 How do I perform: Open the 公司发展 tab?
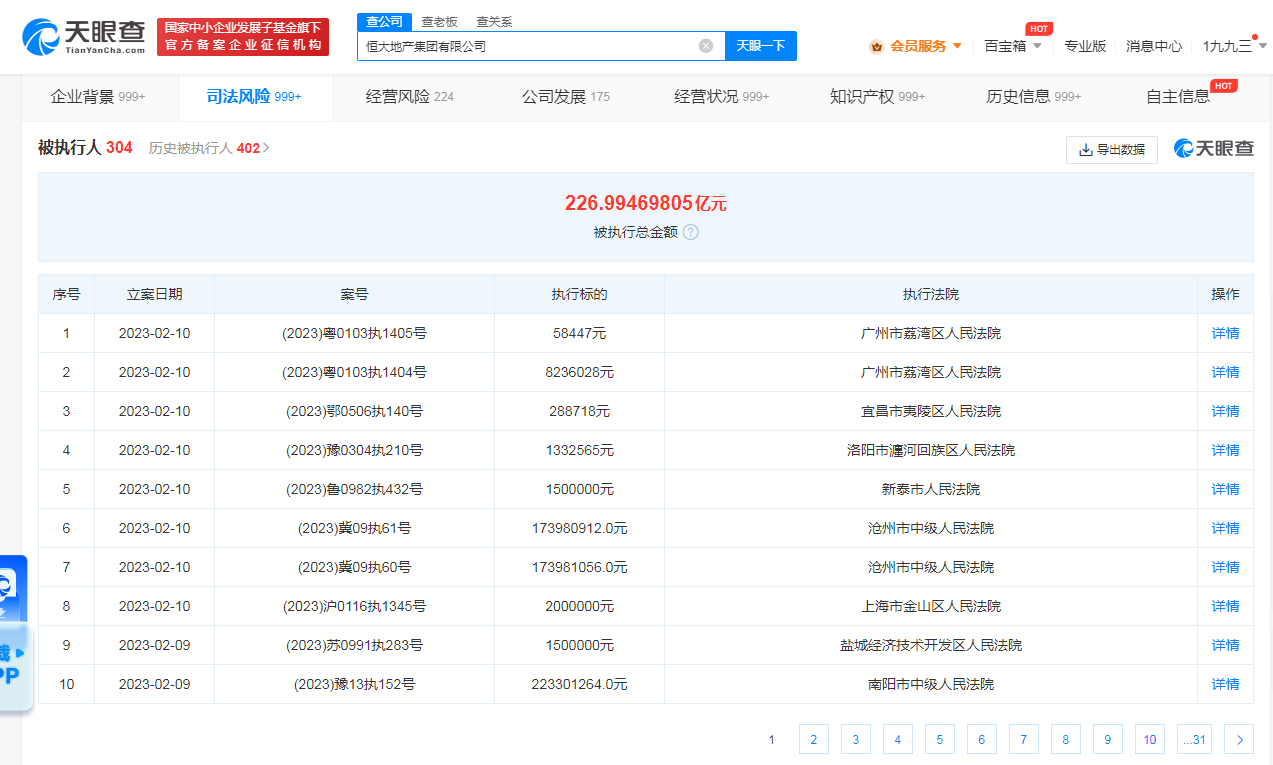(566, 97)
